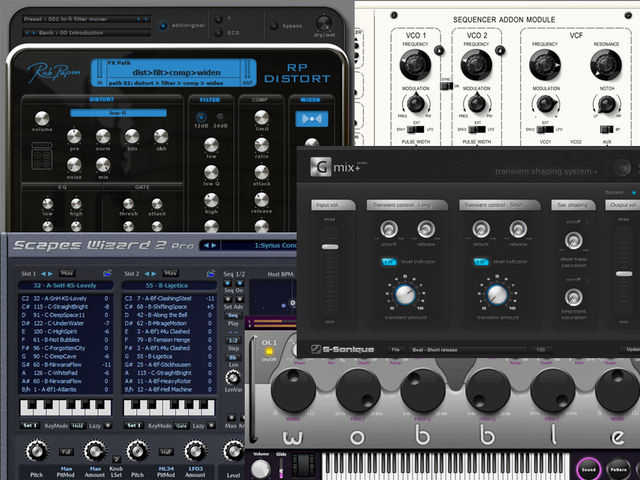
Task: Toggle the VCO sync switch
Action: 447,86
